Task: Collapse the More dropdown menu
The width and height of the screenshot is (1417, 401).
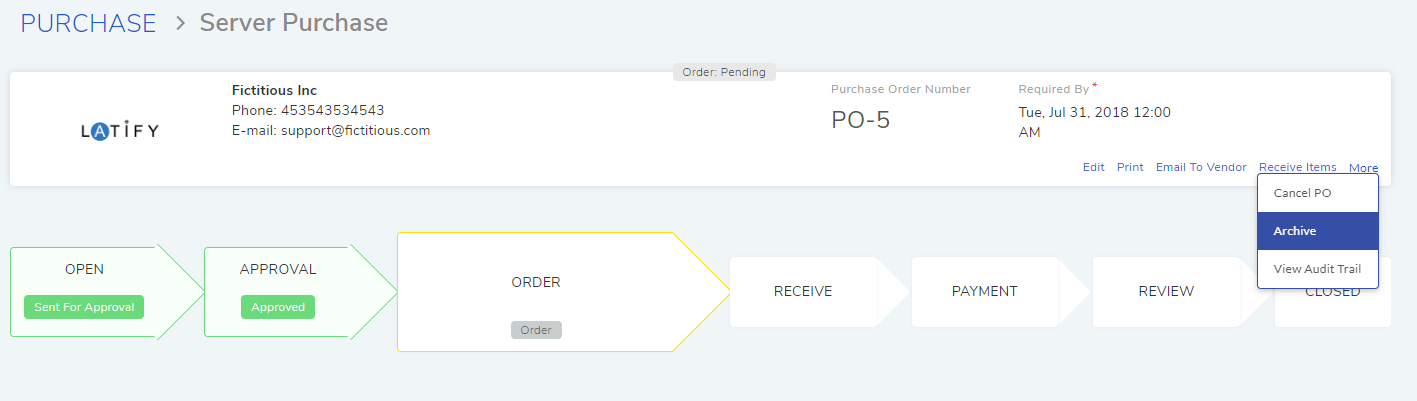Action: [x=1363, y=168]
